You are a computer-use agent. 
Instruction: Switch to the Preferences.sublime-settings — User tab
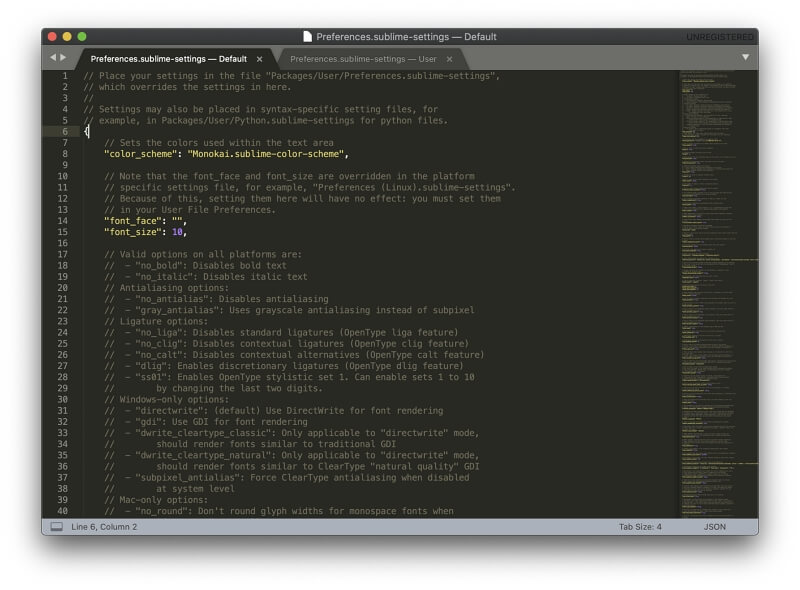[x=365, y=59]
